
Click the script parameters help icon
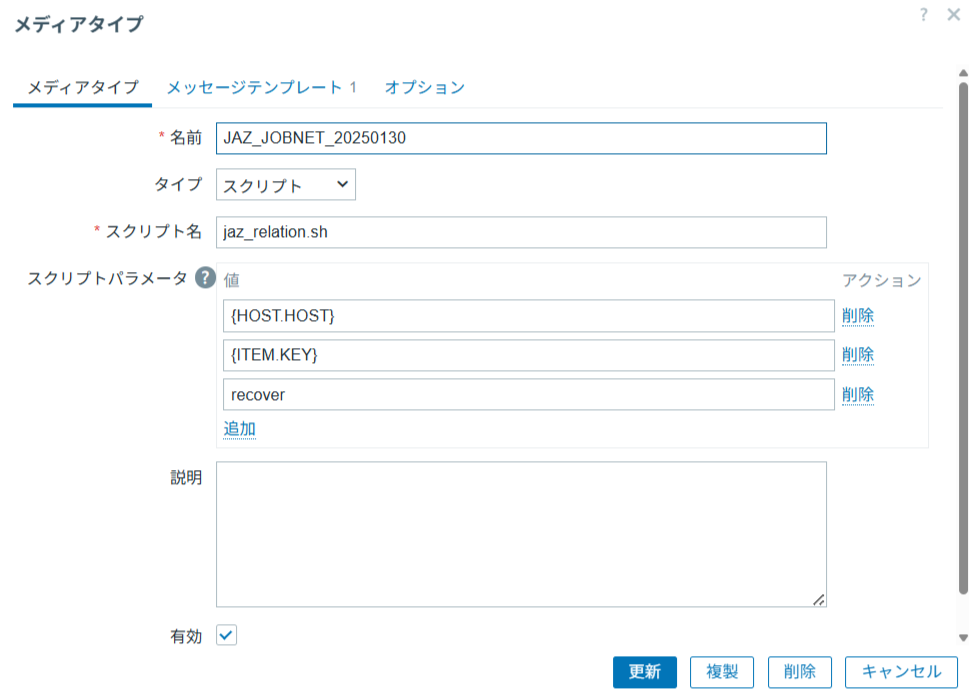click(205, 278)
